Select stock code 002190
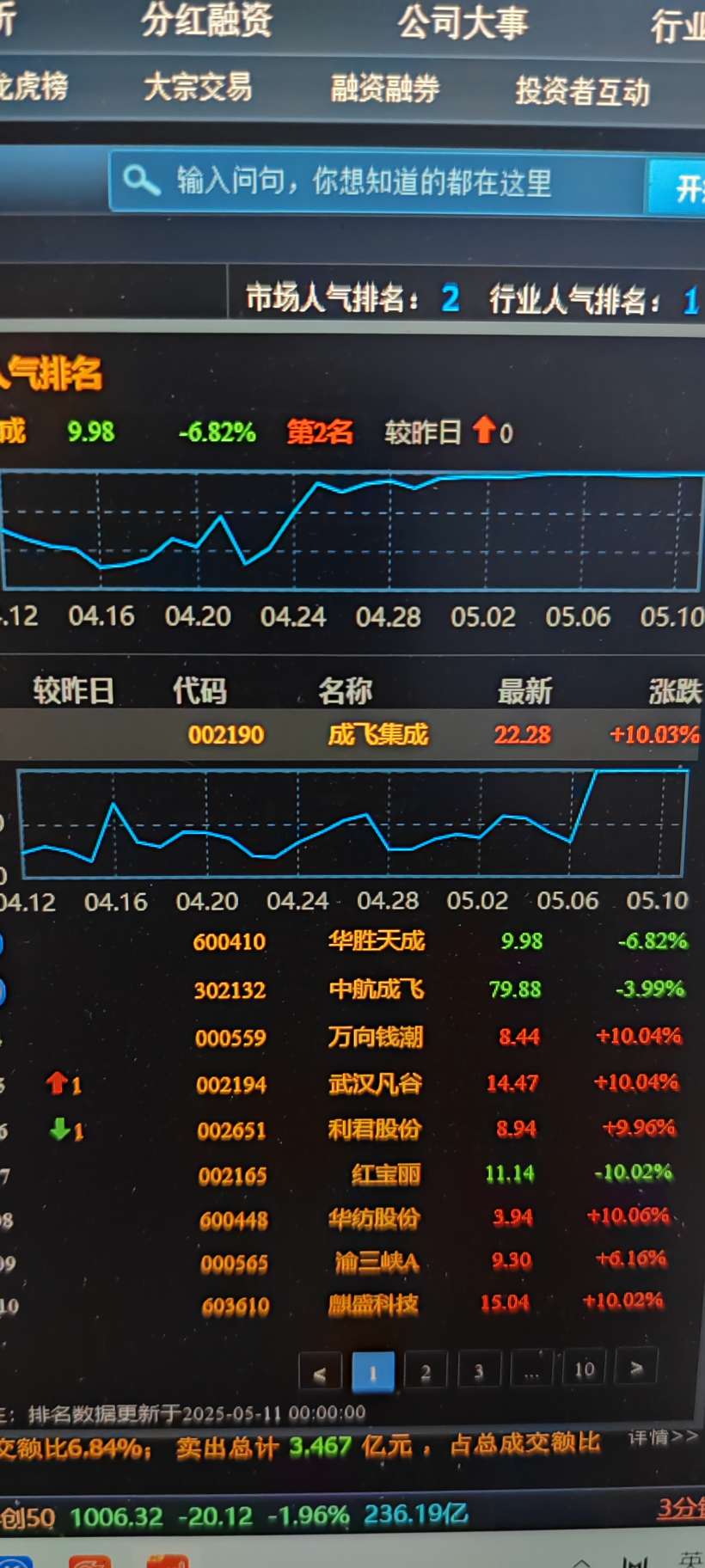 pyautogui.click(x=226, y=735)
